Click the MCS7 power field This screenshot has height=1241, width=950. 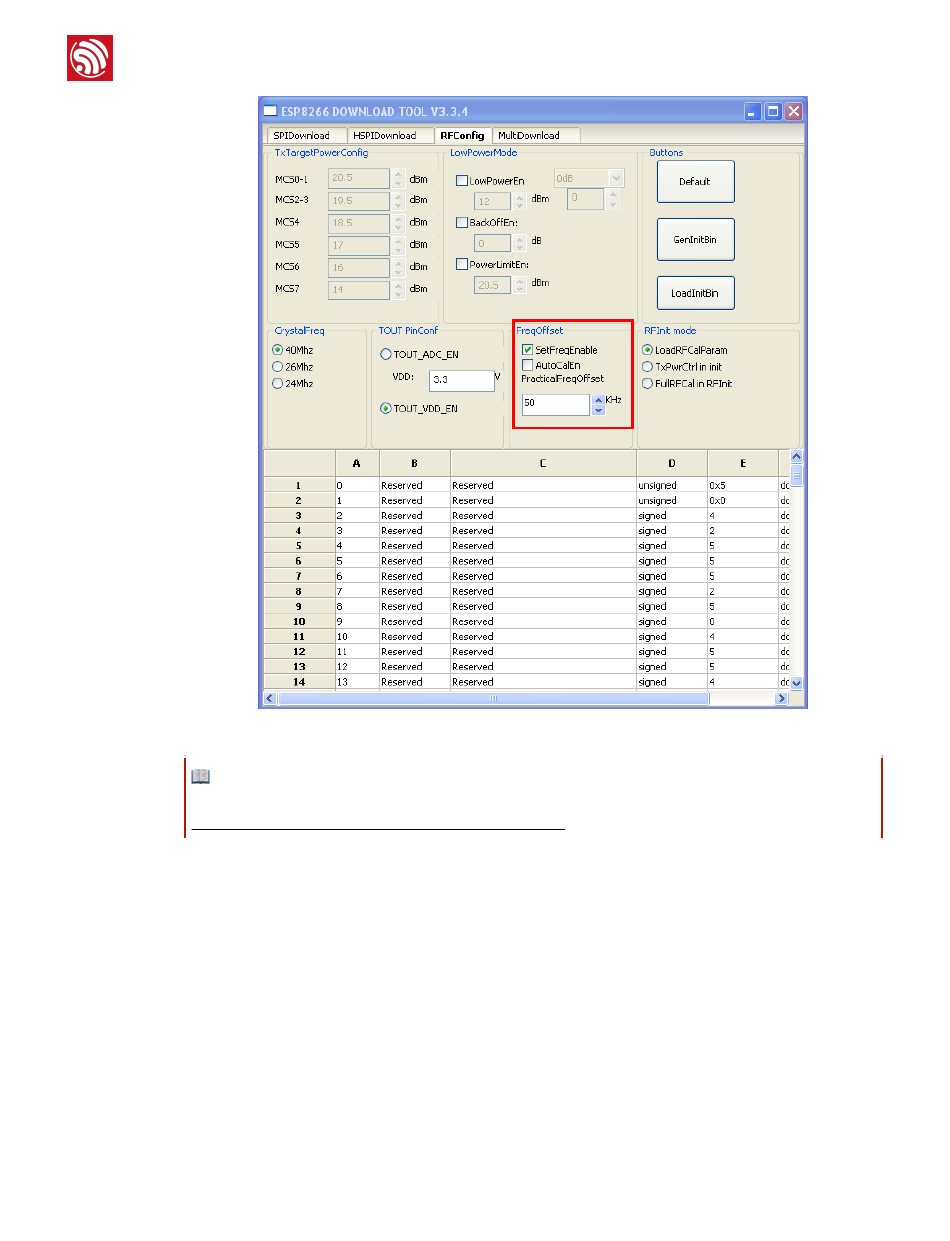(360, 290)
